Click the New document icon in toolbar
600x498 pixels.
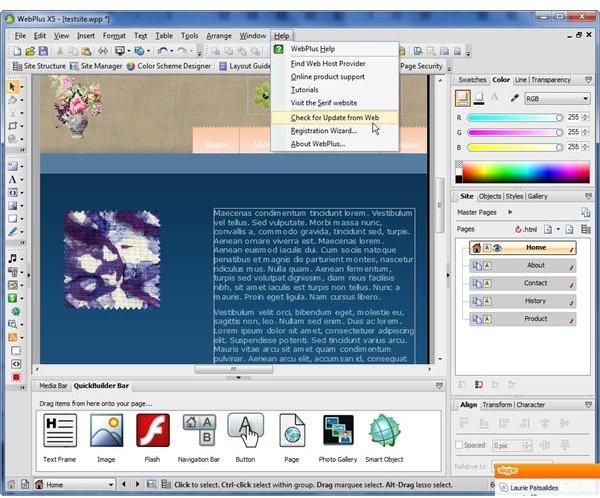17,51
